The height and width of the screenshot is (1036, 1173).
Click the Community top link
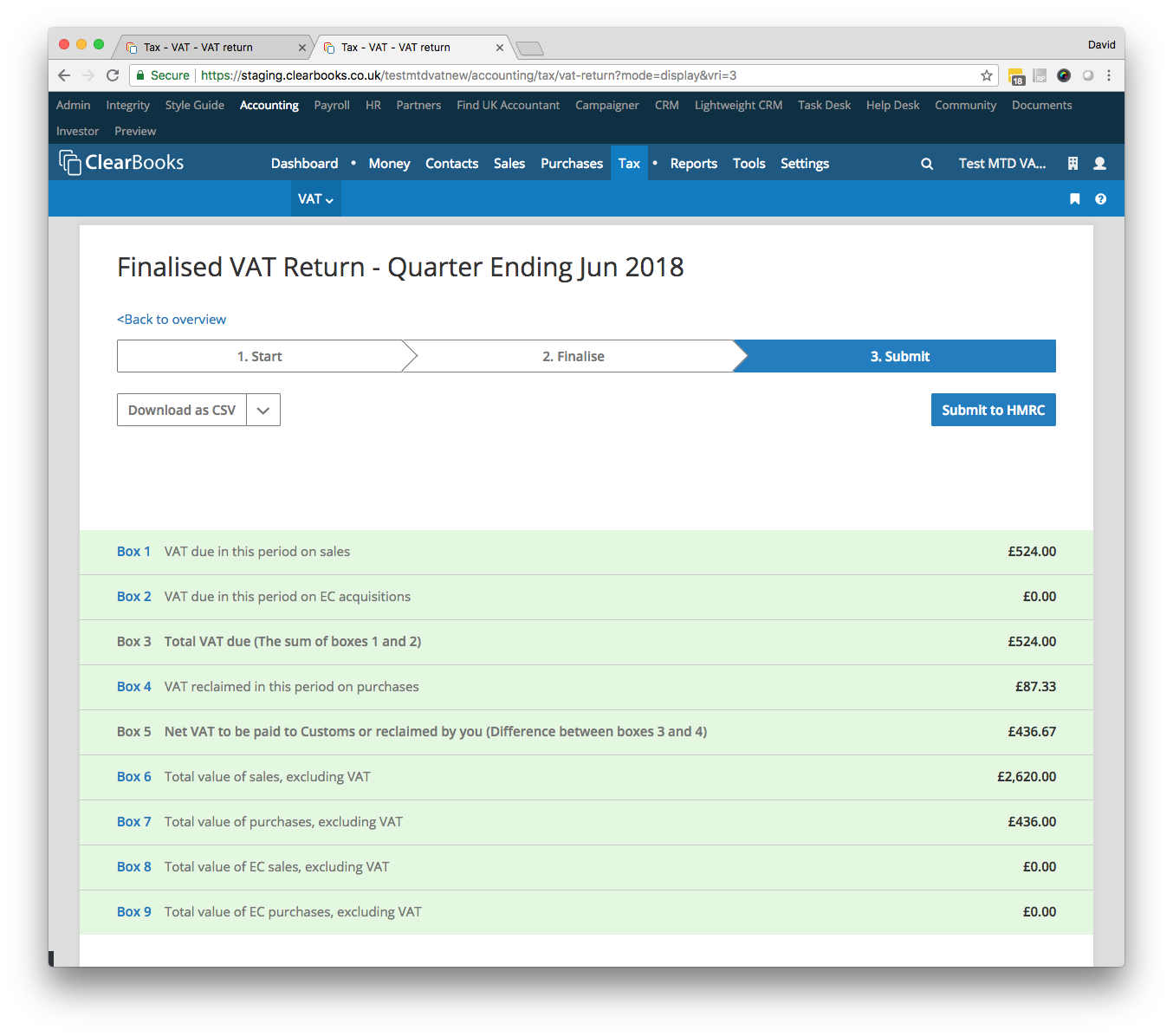pos(966,106)
